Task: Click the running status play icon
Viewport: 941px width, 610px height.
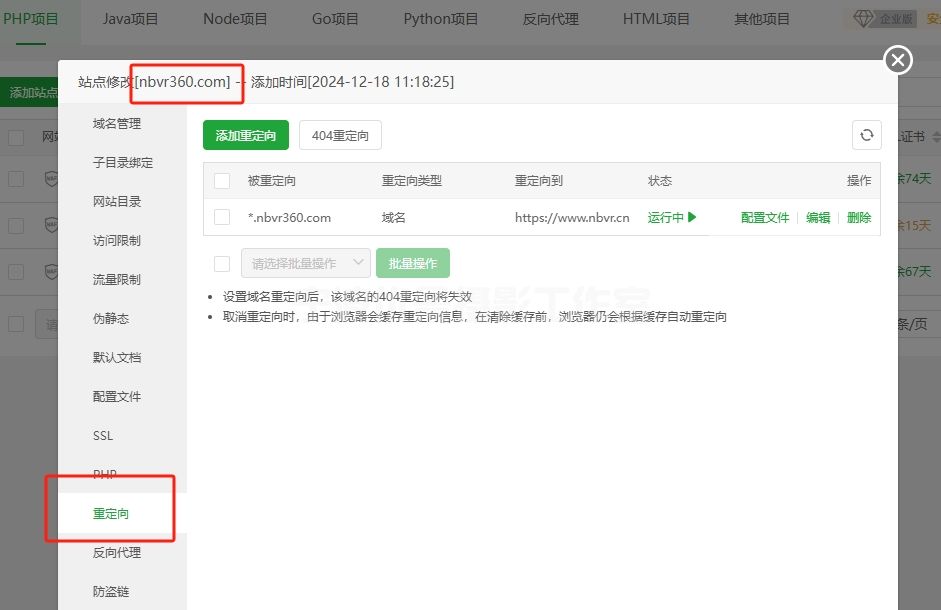Action: [692, 217]
